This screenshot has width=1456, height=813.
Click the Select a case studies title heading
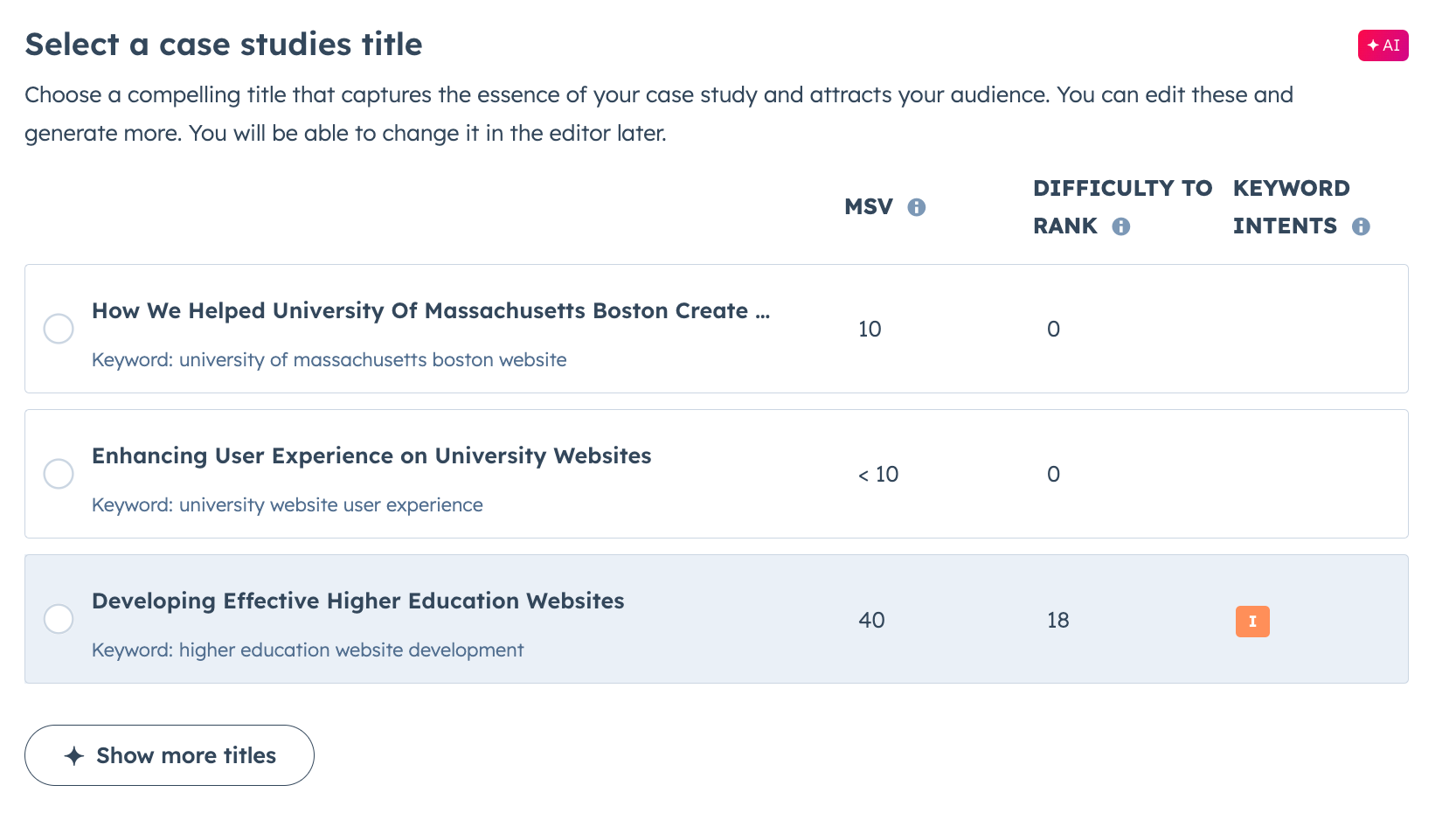[224, 45]
